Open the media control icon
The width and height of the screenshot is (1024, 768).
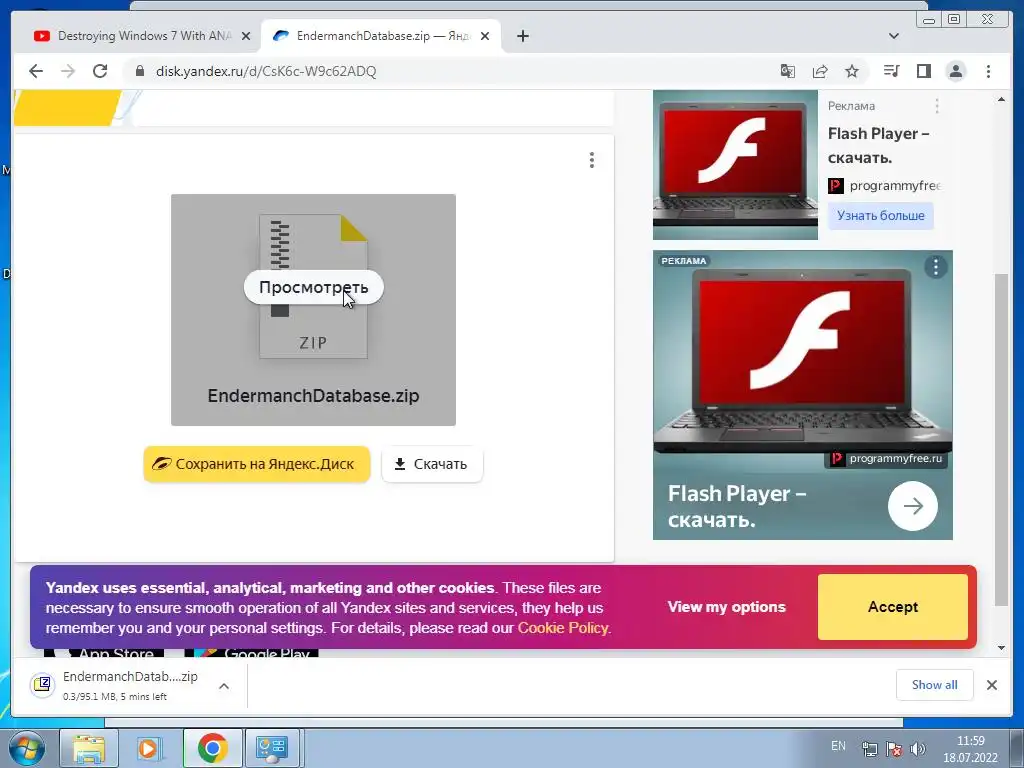coord(891,71)
